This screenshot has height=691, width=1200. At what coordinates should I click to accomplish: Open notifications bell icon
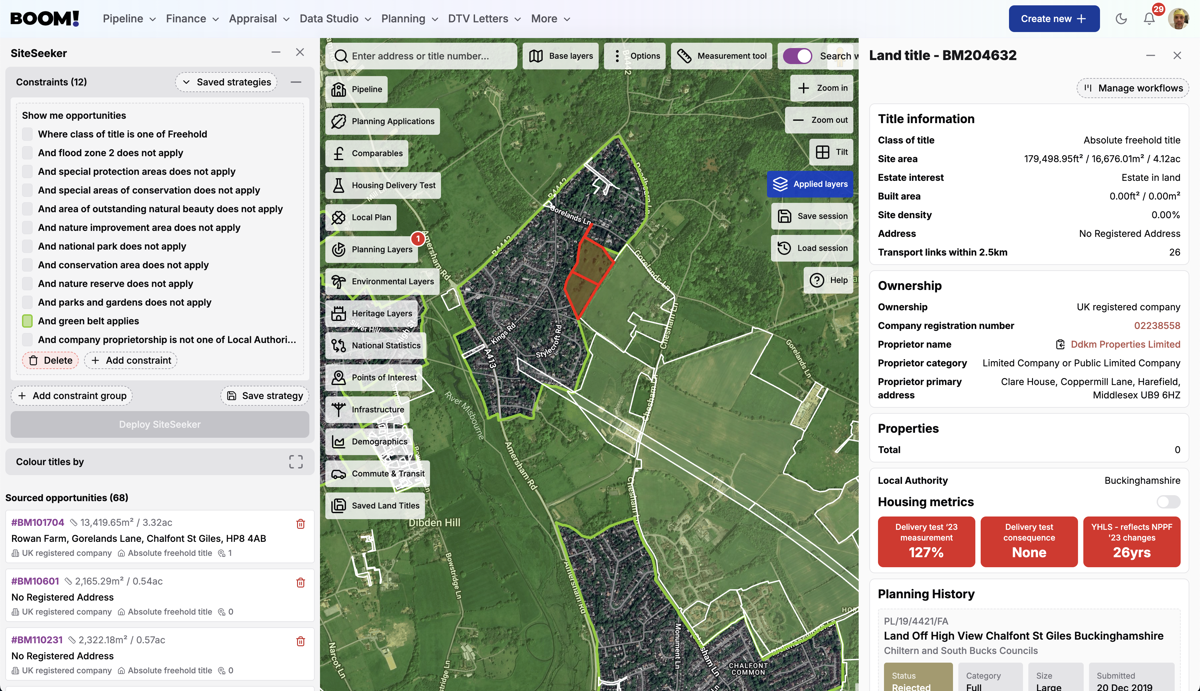[x=1150, y=19]
